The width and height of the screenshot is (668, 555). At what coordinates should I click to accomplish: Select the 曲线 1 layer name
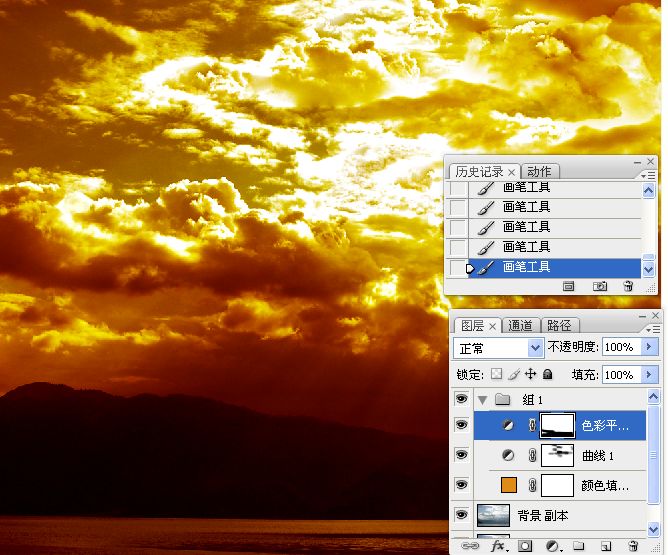[598, 455]
